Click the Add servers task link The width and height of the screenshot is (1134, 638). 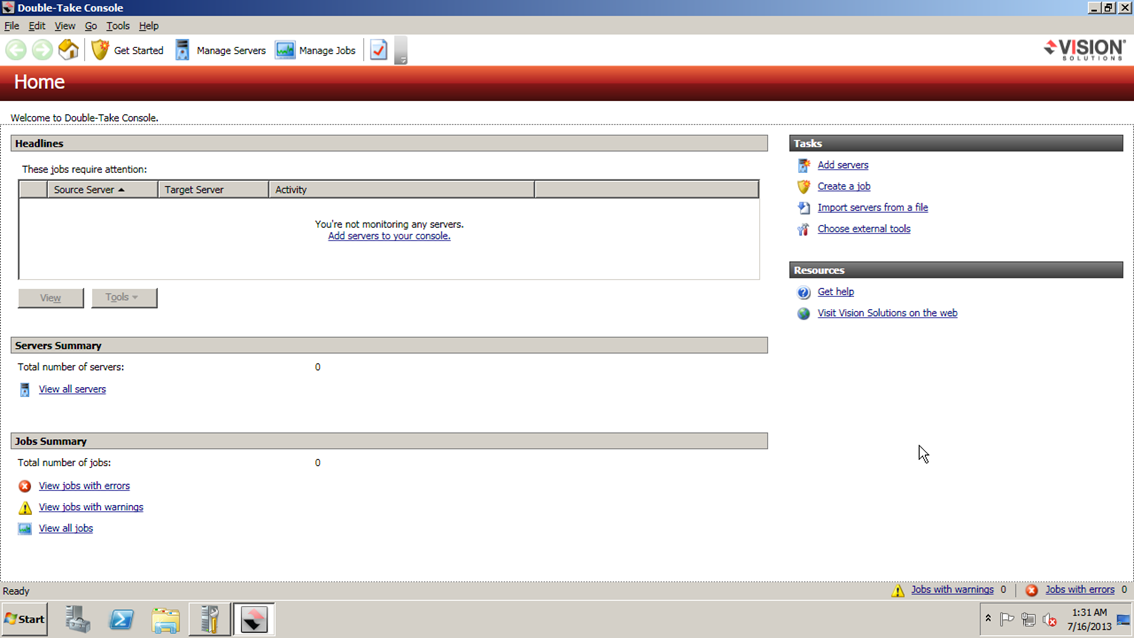click(843, 166)
